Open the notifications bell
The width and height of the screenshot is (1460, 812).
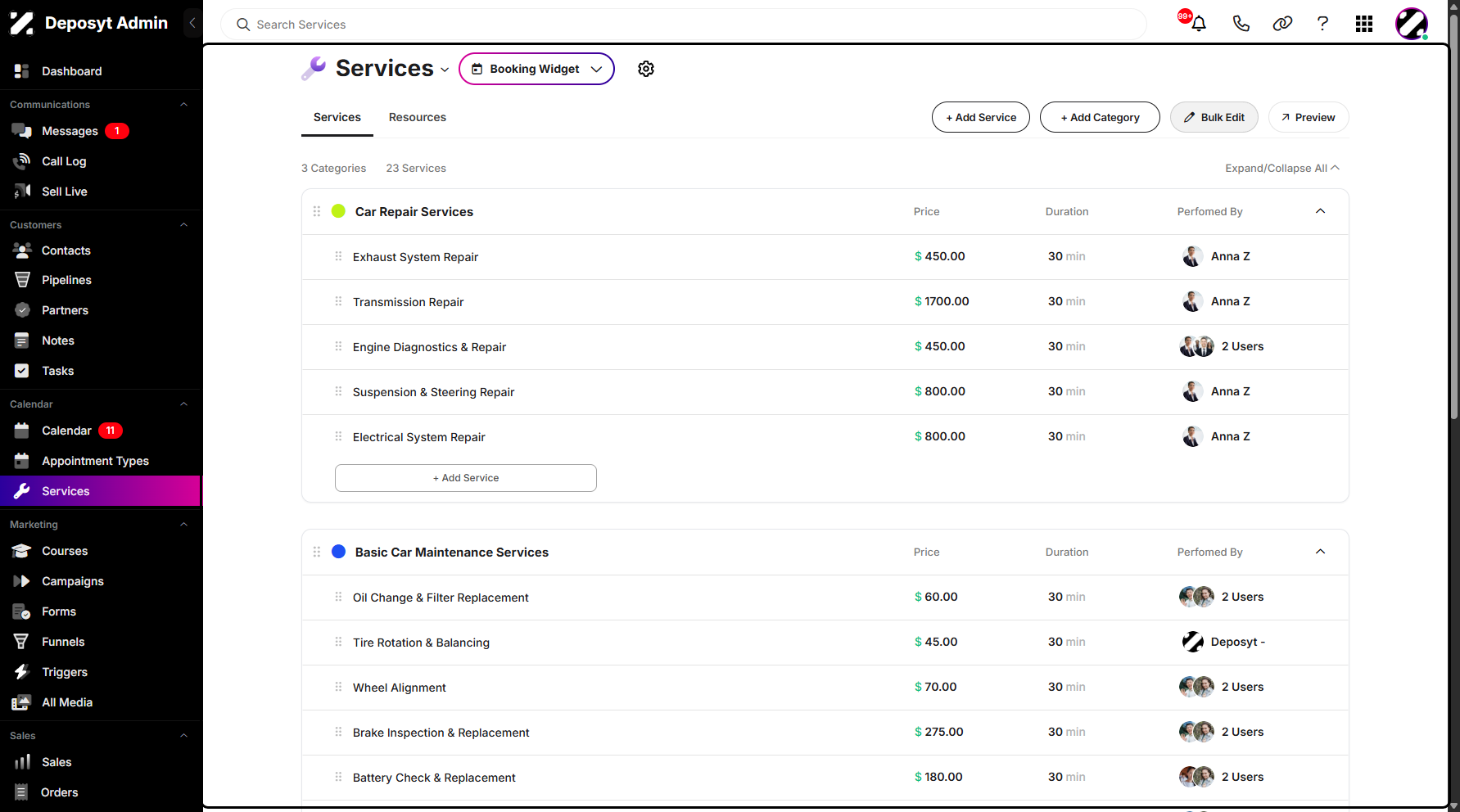1198,24
